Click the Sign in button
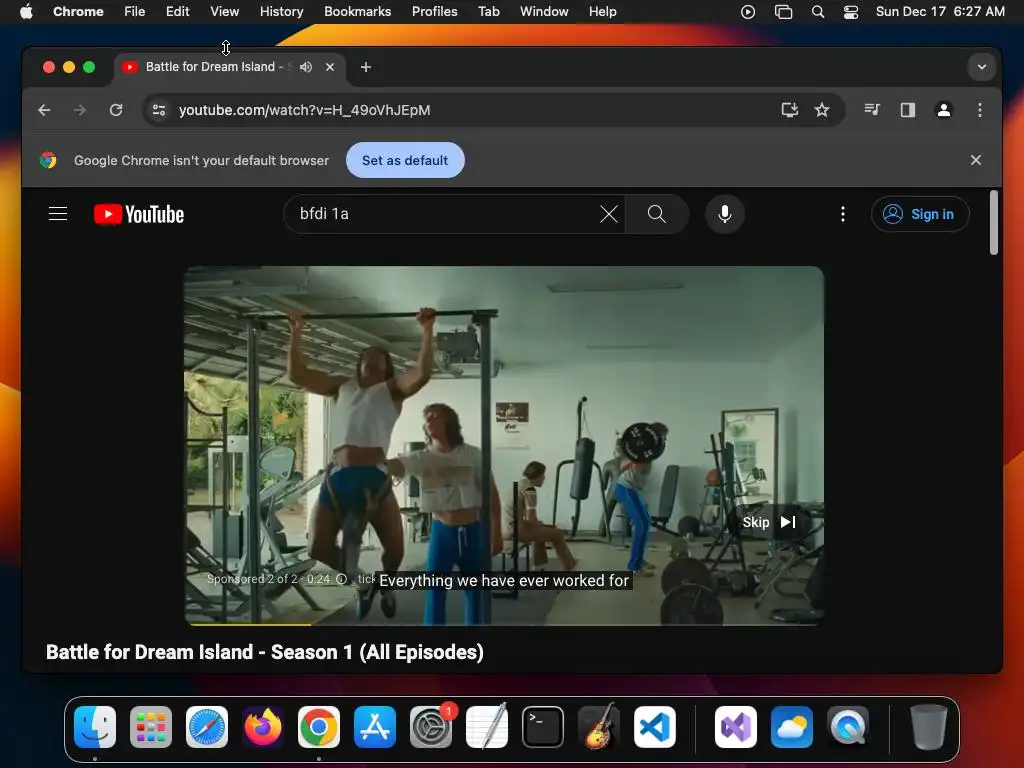Screen dimensions: 1024x768 [920, 214]
